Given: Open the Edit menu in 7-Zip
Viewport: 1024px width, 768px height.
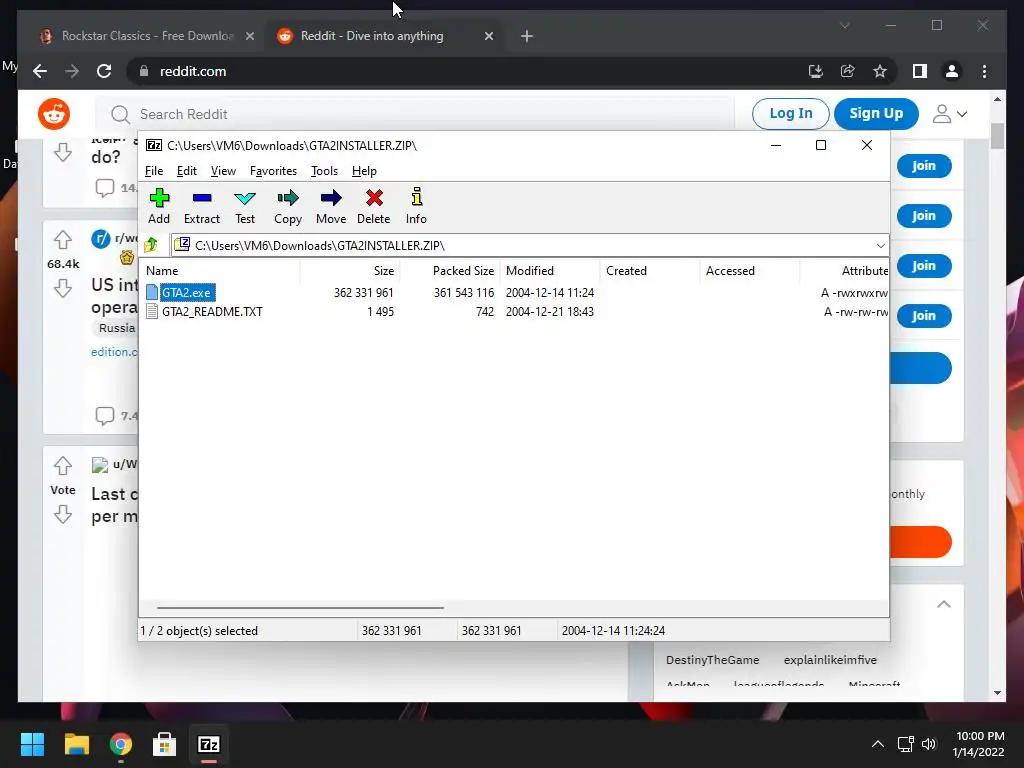Looking at the screenshot, I should click(x=187, y=171).
